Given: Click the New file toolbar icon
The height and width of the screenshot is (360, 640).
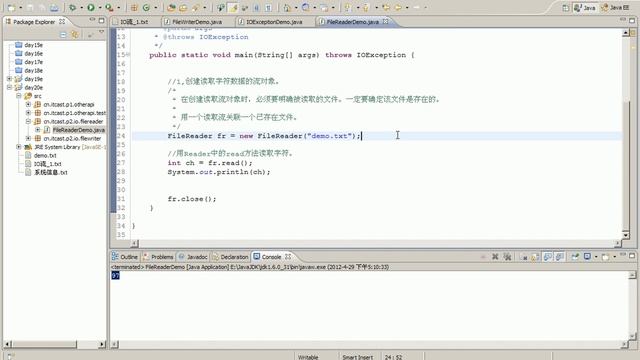Looking at the screenshot, I should tap(11, 7).
